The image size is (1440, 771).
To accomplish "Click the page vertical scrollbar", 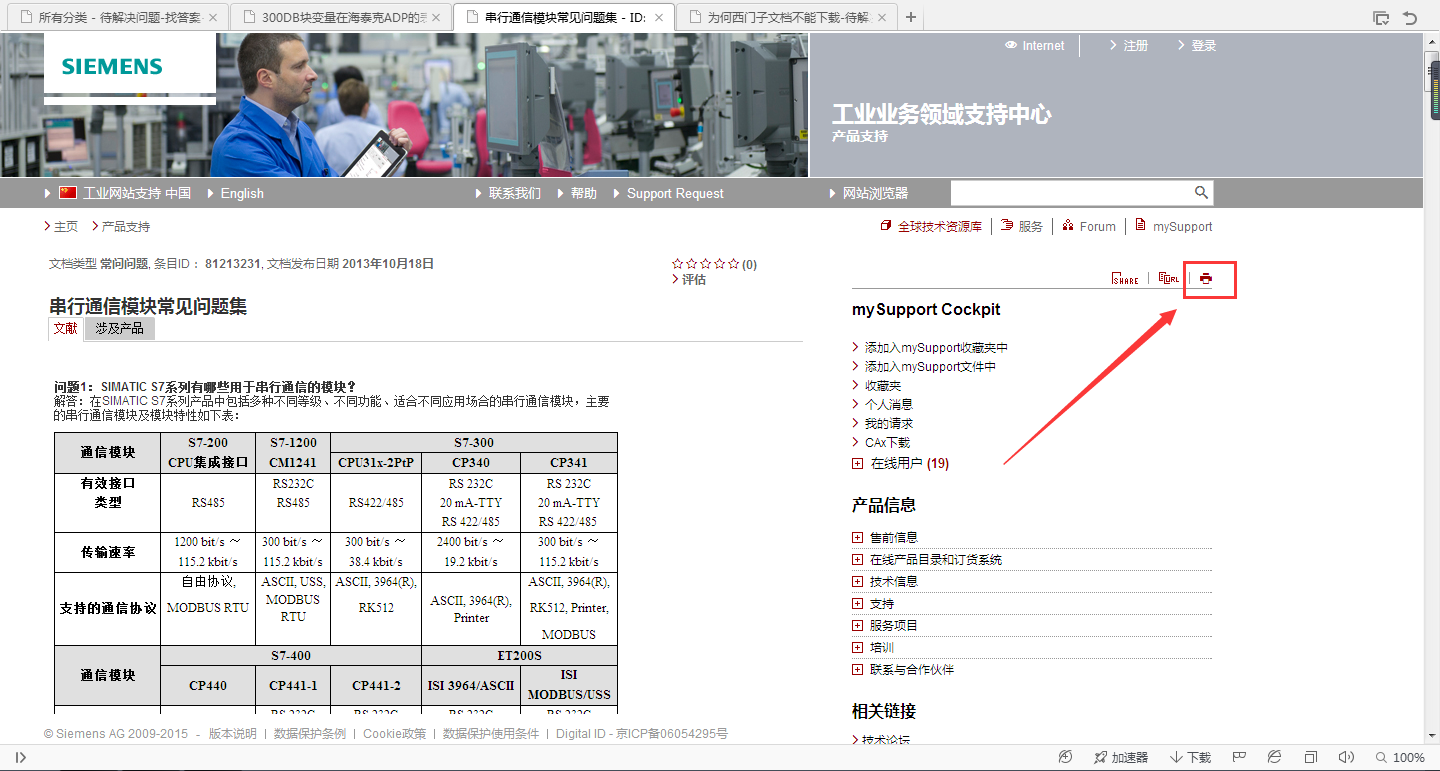I will pyautogui.click(x=1431, y=388).
